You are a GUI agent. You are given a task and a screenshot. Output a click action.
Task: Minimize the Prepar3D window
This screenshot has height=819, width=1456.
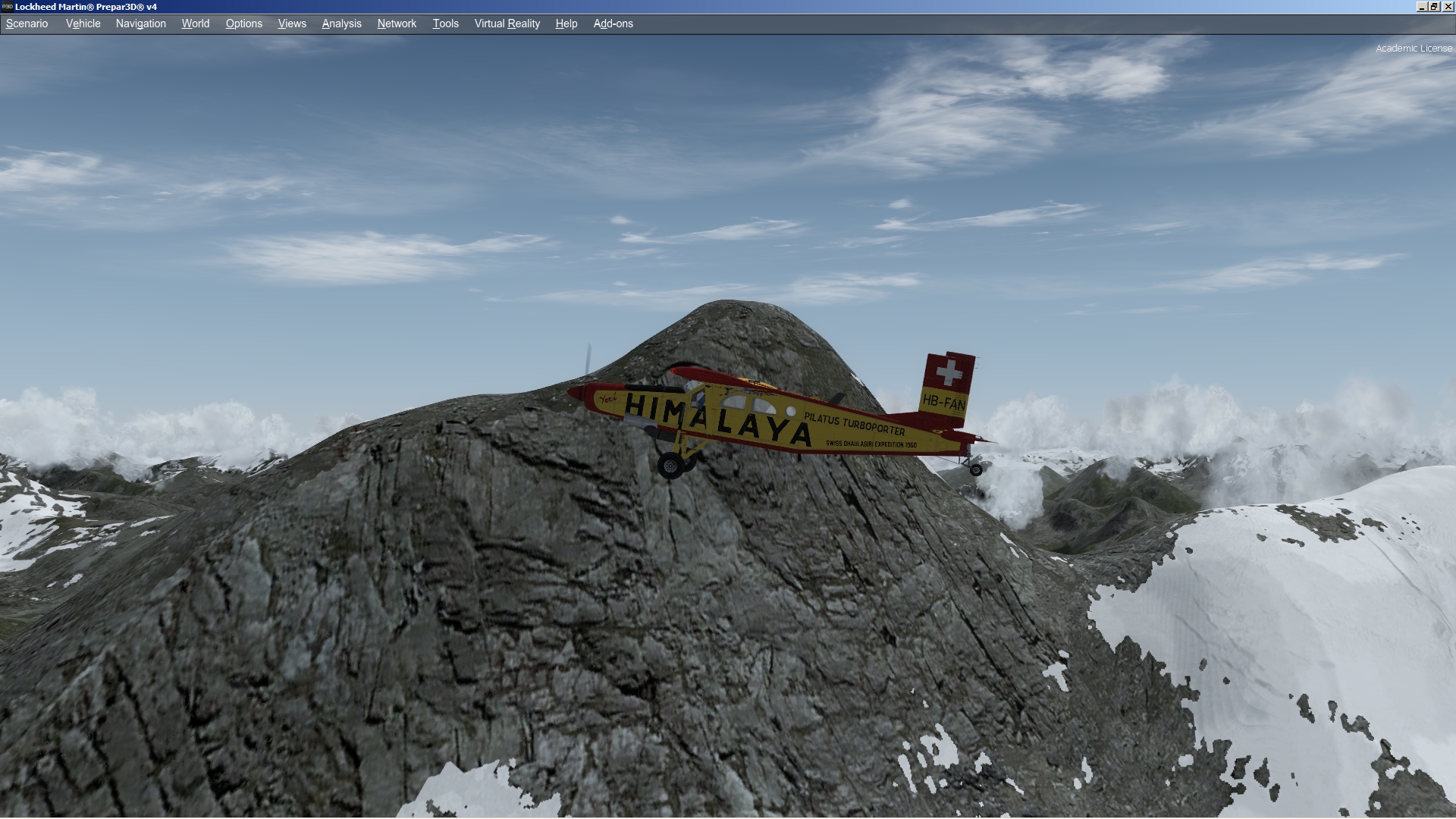pos(1422,6)
